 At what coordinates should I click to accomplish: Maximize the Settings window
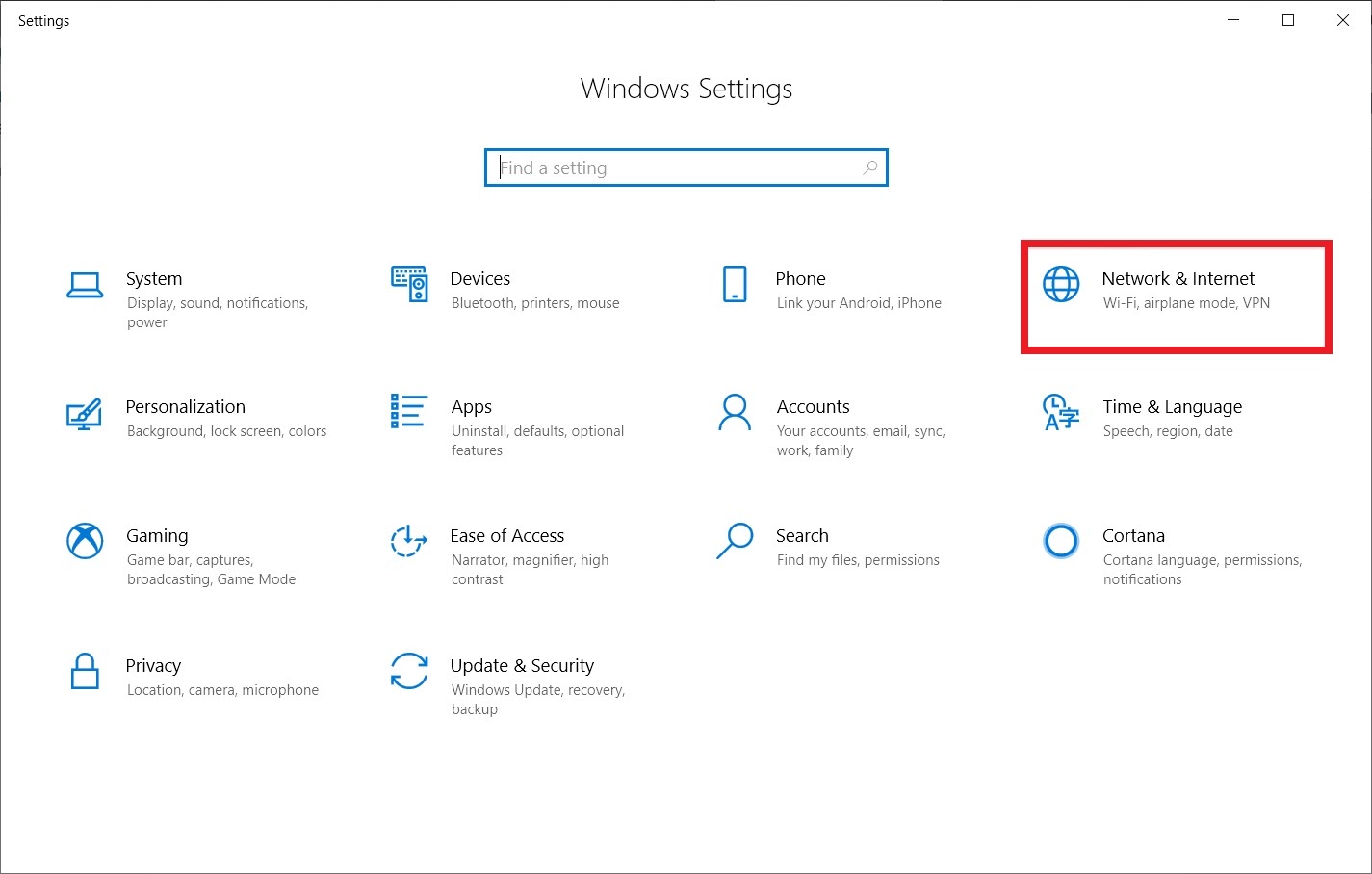click(x=1288, y=20)
